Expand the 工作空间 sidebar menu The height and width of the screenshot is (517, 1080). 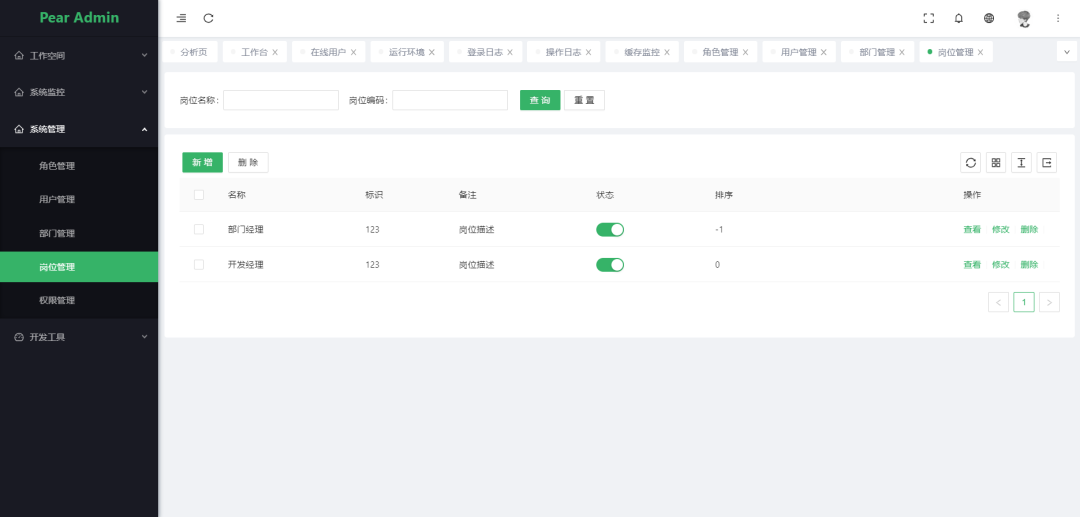pos(79,56)
